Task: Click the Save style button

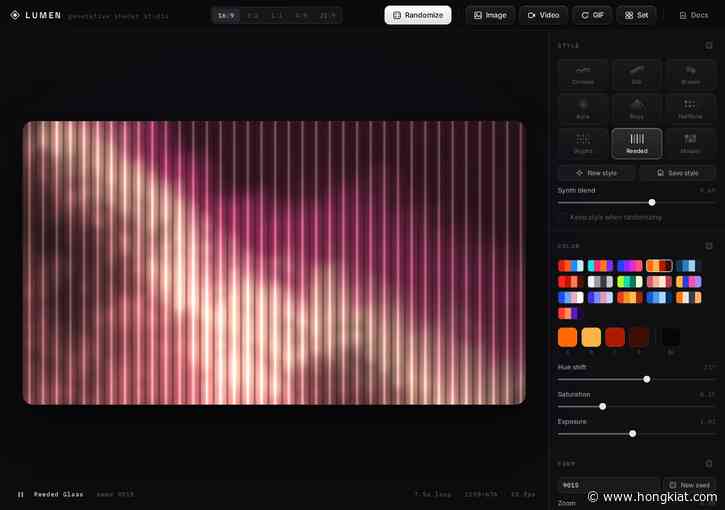Action: 677,173
